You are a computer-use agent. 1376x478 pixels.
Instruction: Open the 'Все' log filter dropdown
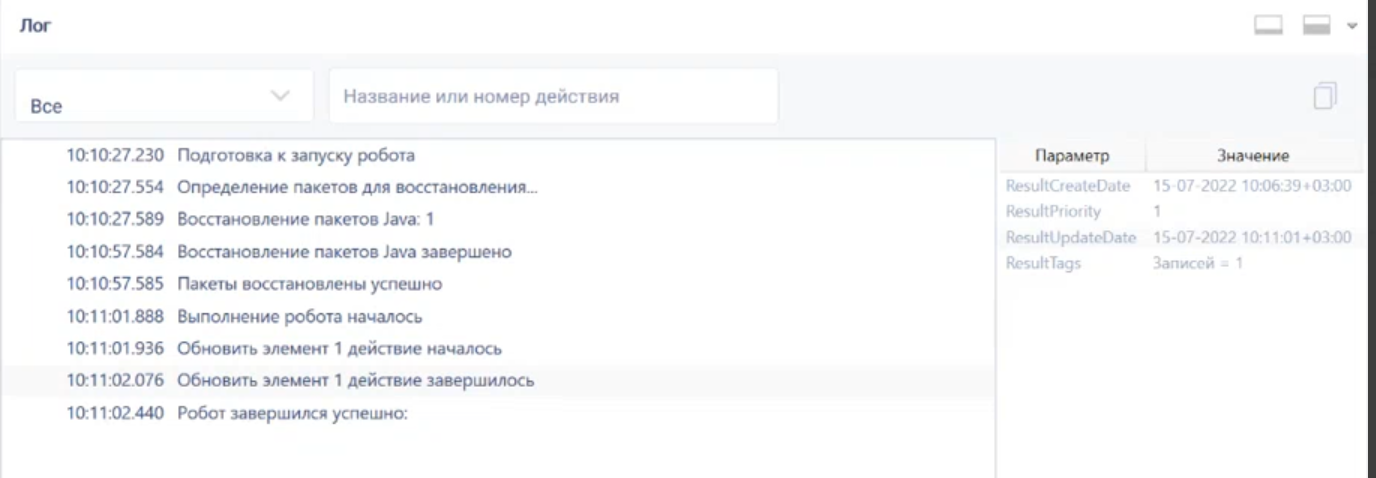pos(164,97)
